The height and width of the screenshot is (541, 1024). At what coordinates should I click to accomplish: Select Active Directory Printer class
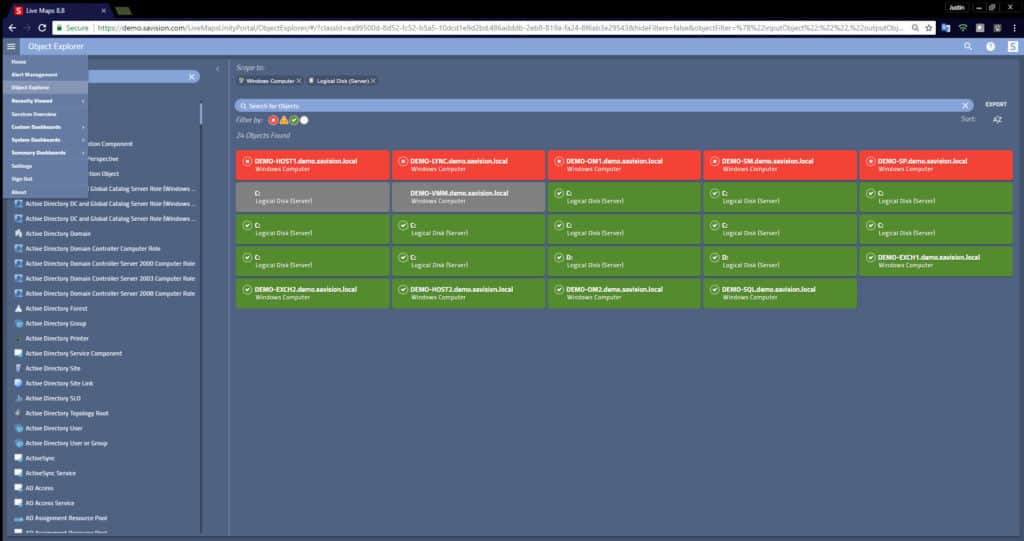[57, 338]
